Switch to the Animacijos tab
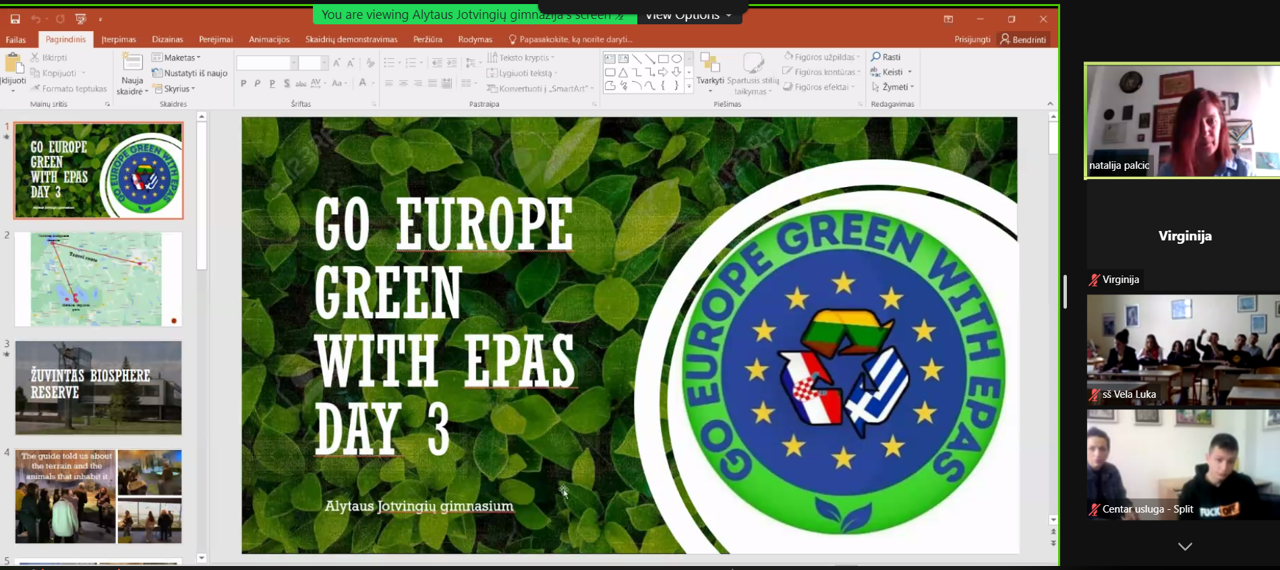The image size is (1280, 570). (269, 40)
